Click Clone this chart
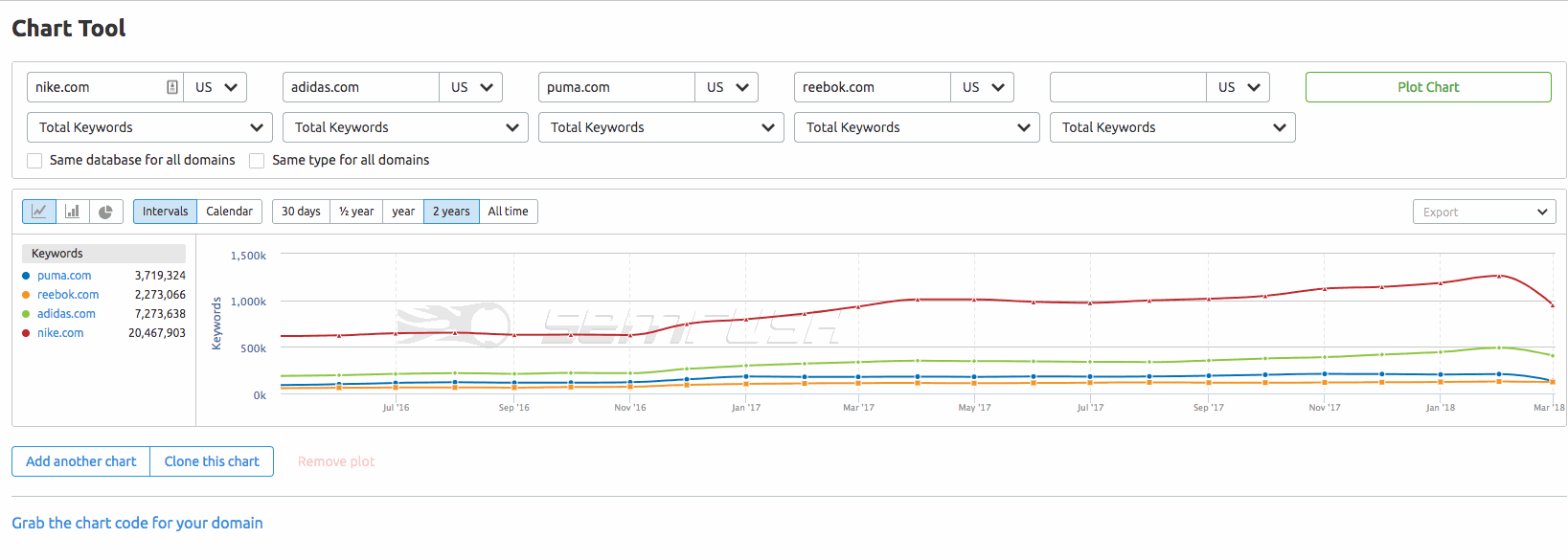Screen dimensions: 1568x560 pyautogui.click(x=212, y=461)
